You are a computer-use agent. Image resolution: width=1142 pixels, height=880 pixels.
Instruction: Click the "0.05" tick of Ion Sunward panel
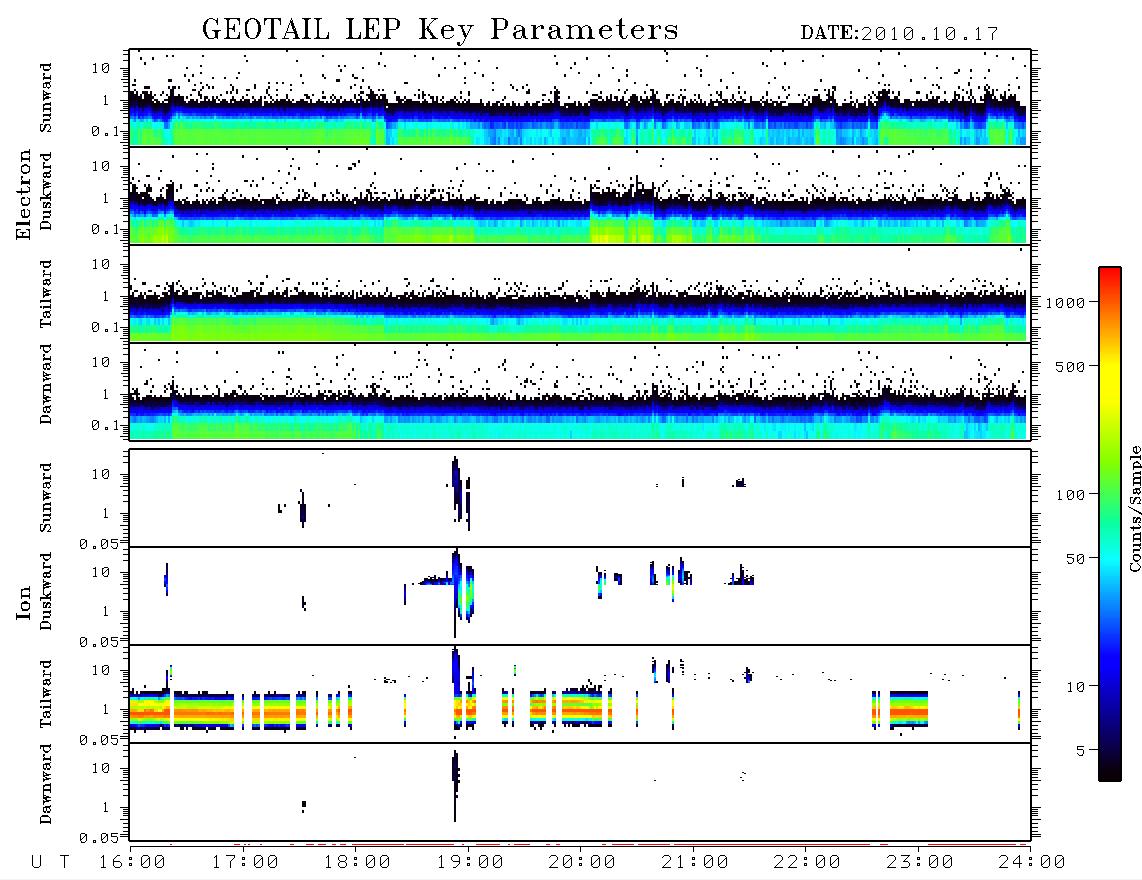click(x=98, y=544)
